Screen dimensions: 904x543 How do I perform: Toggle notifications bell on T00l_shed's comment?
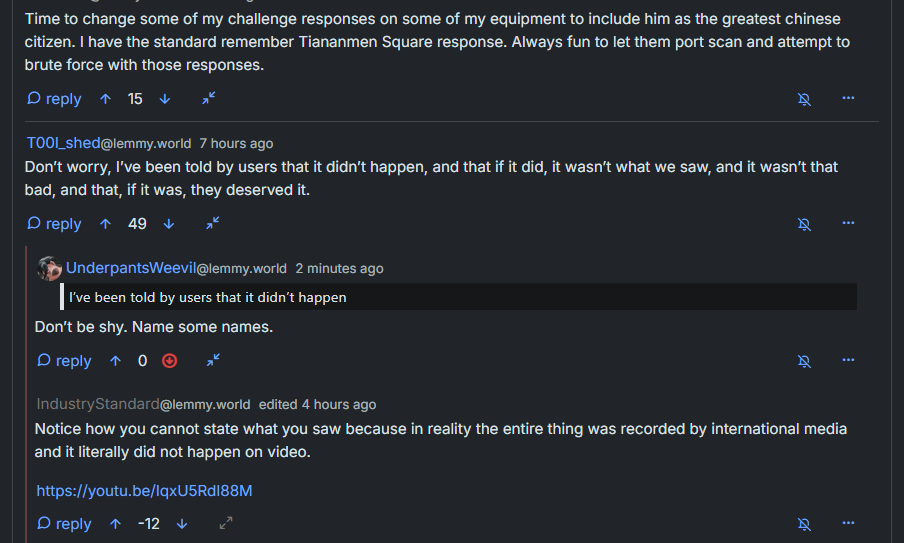point(804,224)
